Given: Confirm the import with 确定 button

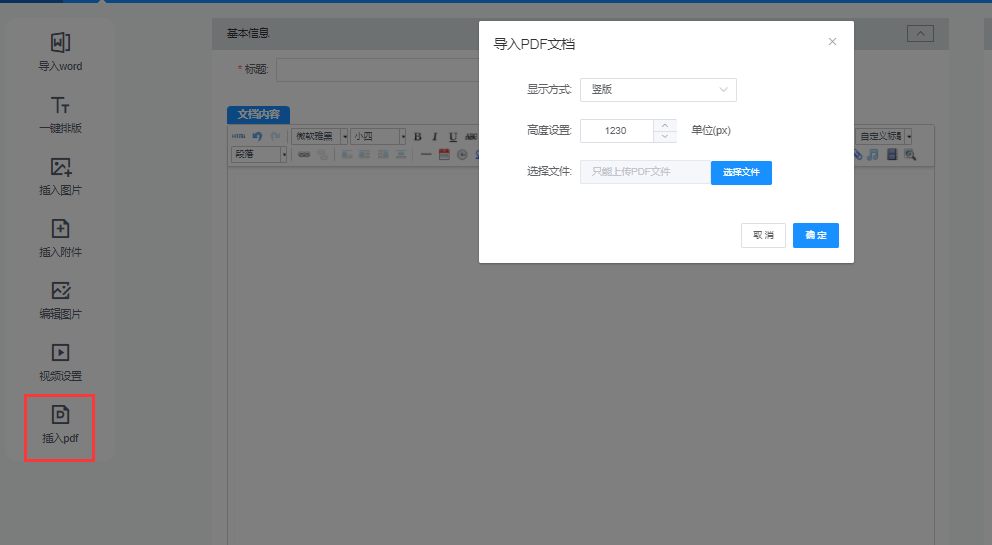Looking at the screenshot, I should 815,235.
